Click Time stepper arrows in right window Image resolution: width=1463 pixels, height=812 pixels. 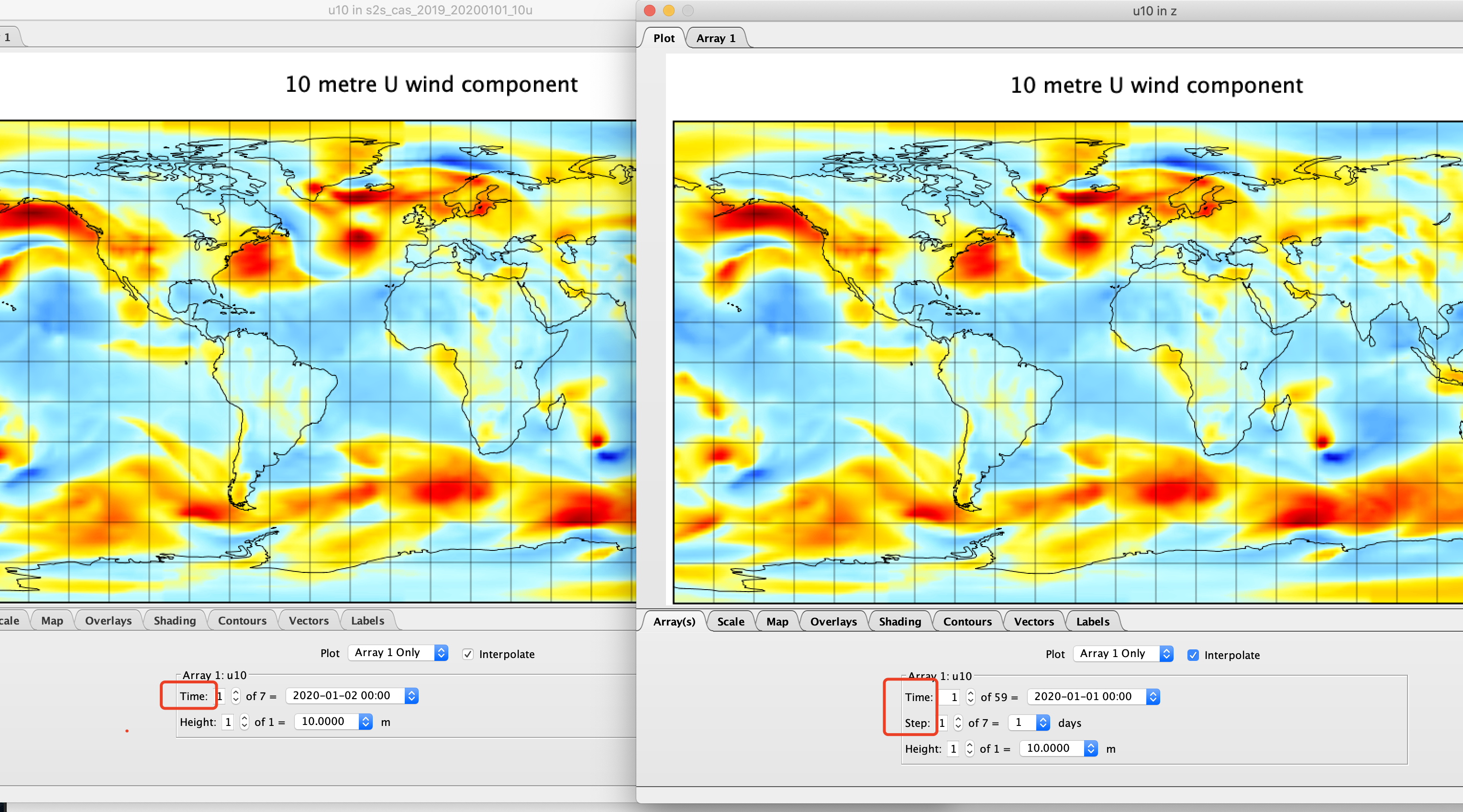(x=971, y=697)
